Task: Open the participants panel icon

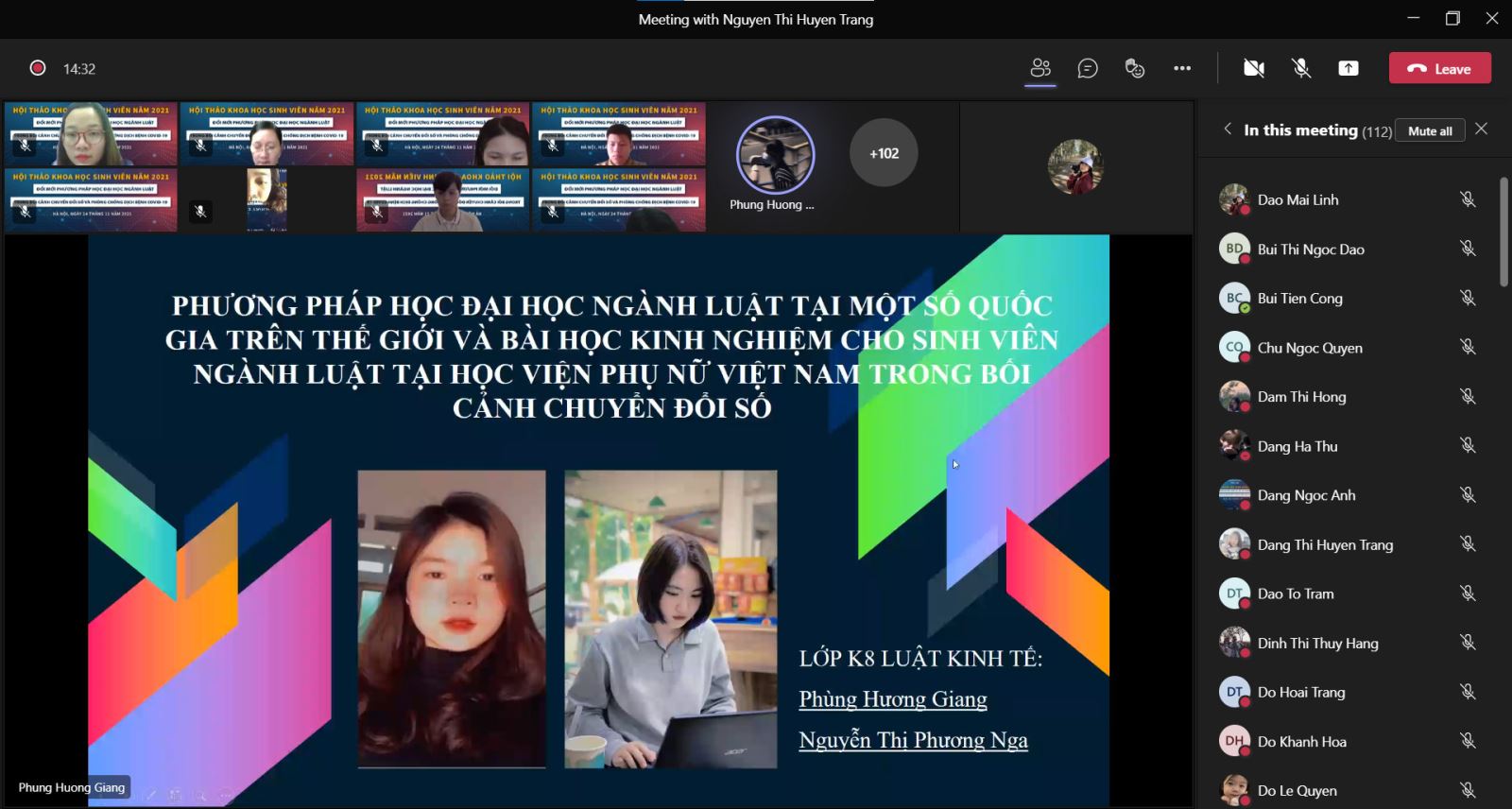Action: tap(1040, 68)
